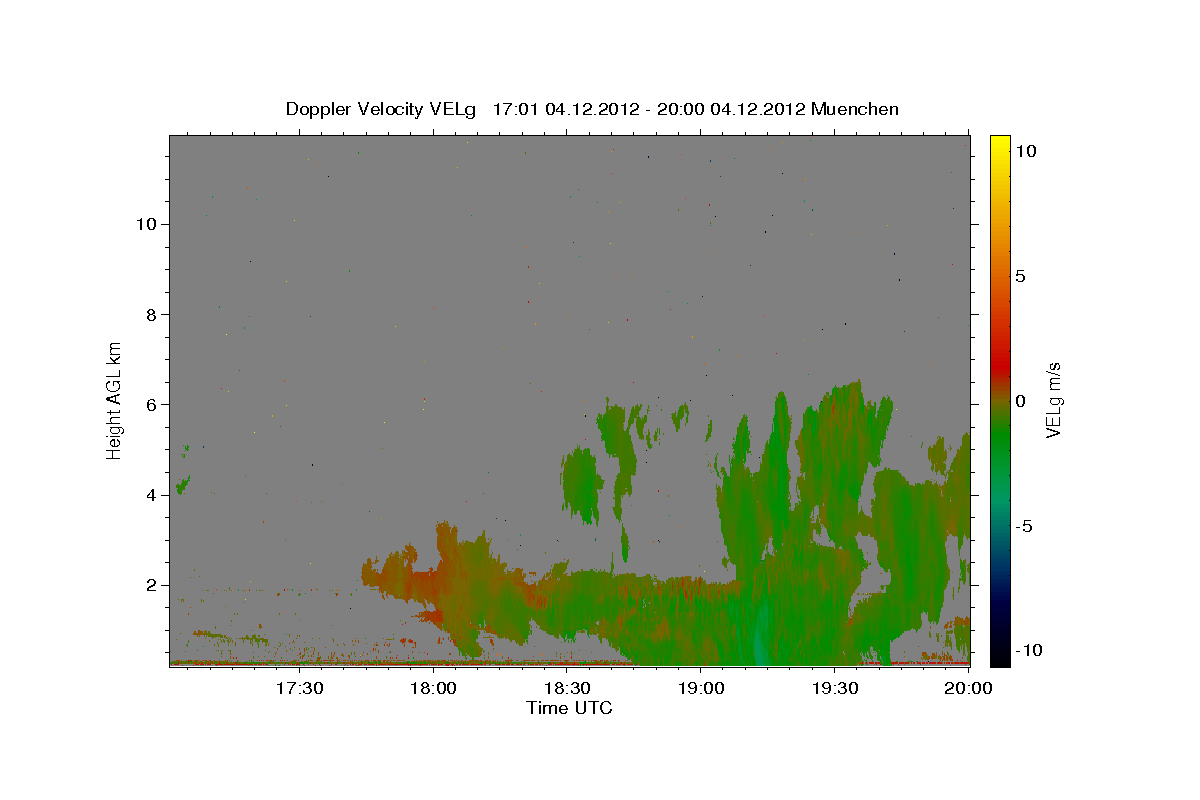Select the 'Time UTC' axis label
The width and height of the screenshot is (1200, 800).
pos(569,708)
